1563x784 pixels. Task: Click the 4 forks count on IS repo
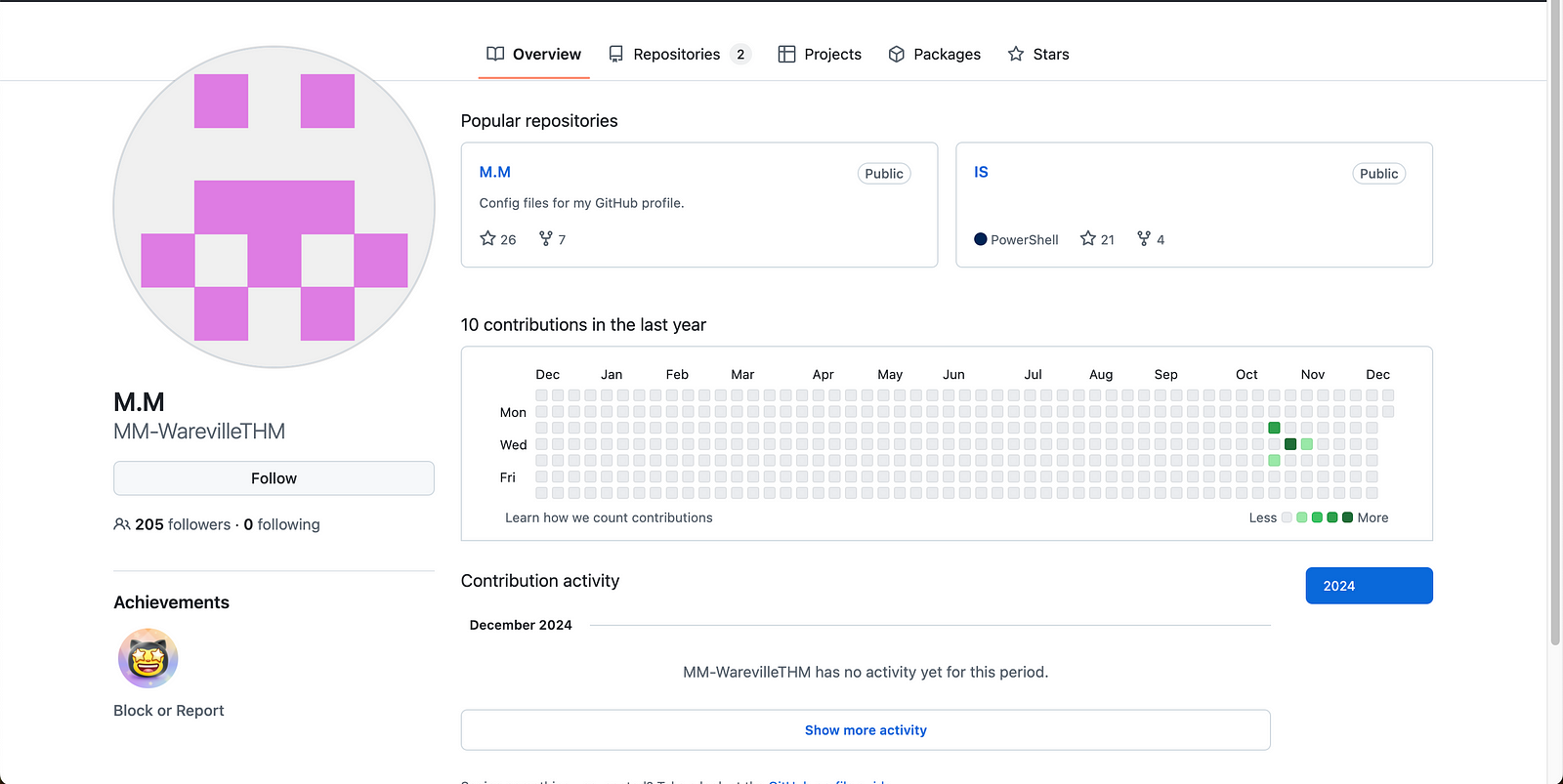pos(1161,239)
